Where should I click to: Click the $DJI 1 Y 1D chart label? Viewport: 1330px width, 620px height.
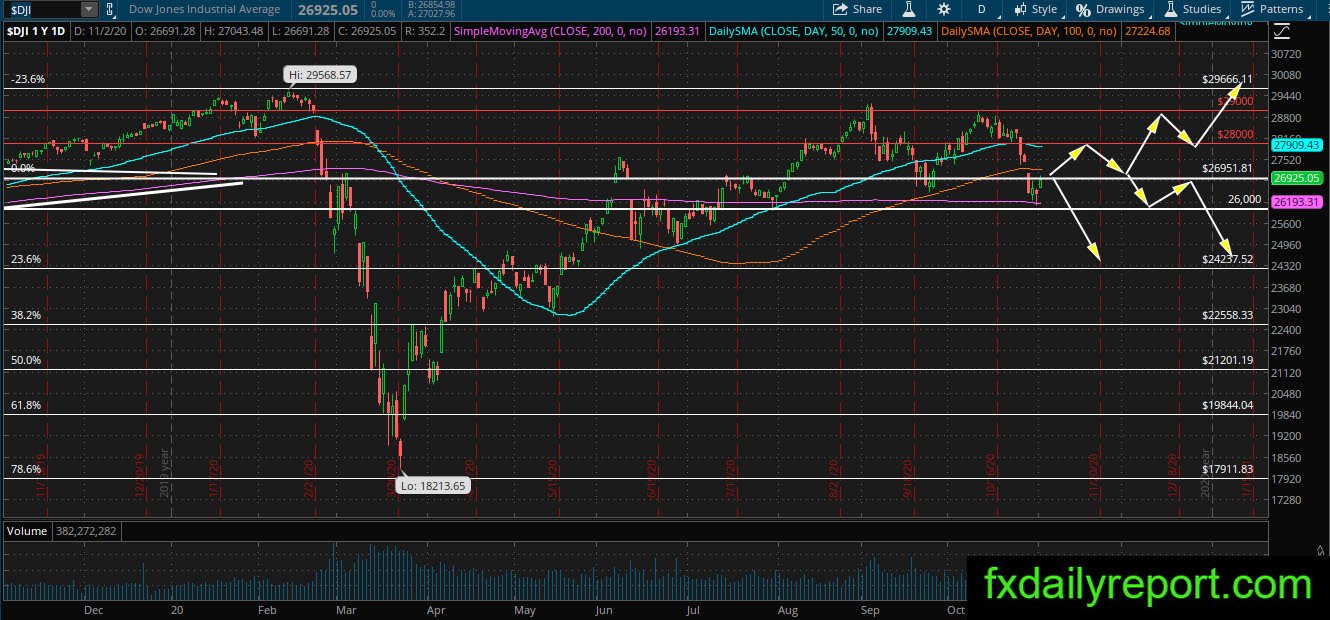point(38,32)
